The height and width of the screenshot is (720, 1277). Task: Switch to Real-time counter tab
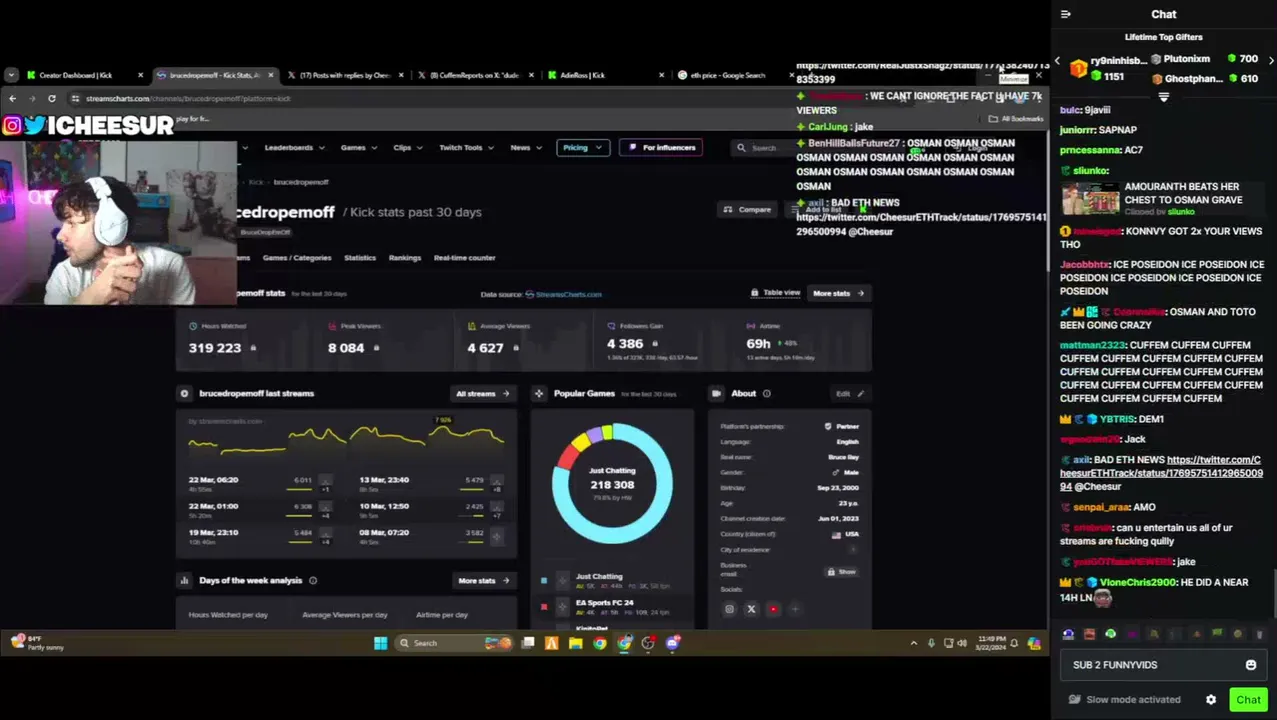point(465,258)
